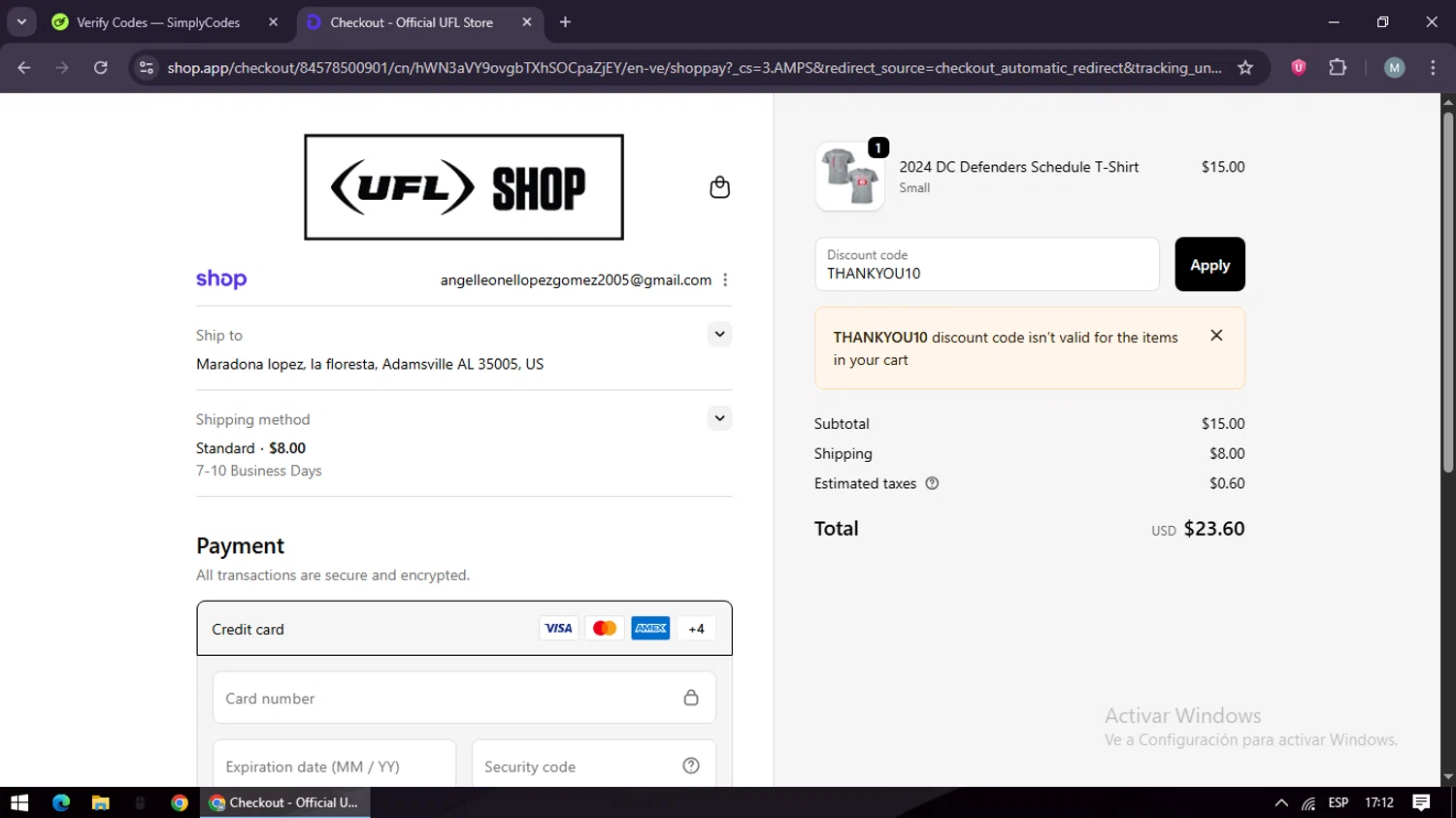The image size is (1456, 818).
Task: Click the shipping address text Maradona lopez
Action: [x=370, y=364]
